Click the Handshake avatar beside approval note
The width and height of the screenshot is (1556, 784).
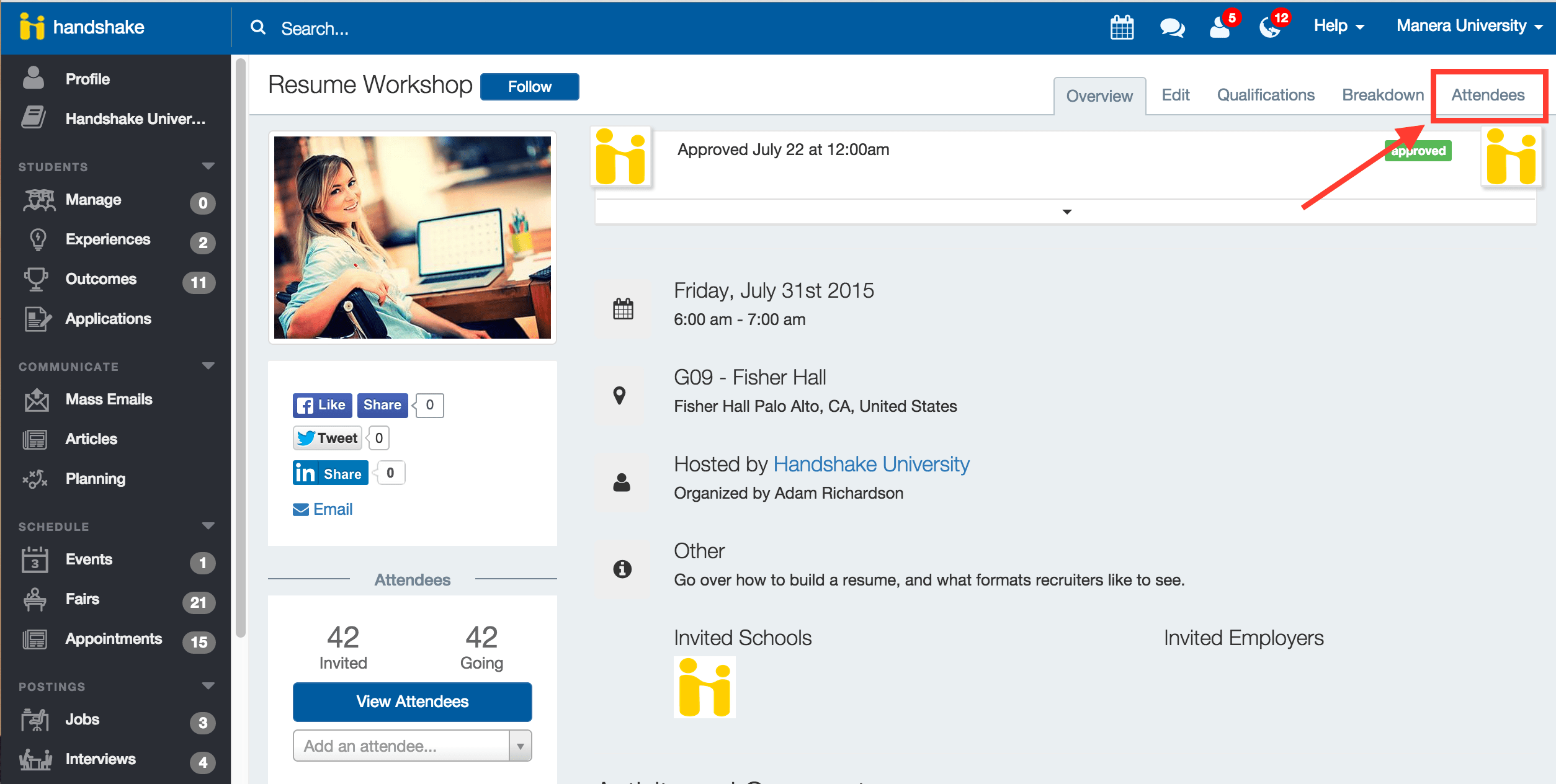click(620, 156)
